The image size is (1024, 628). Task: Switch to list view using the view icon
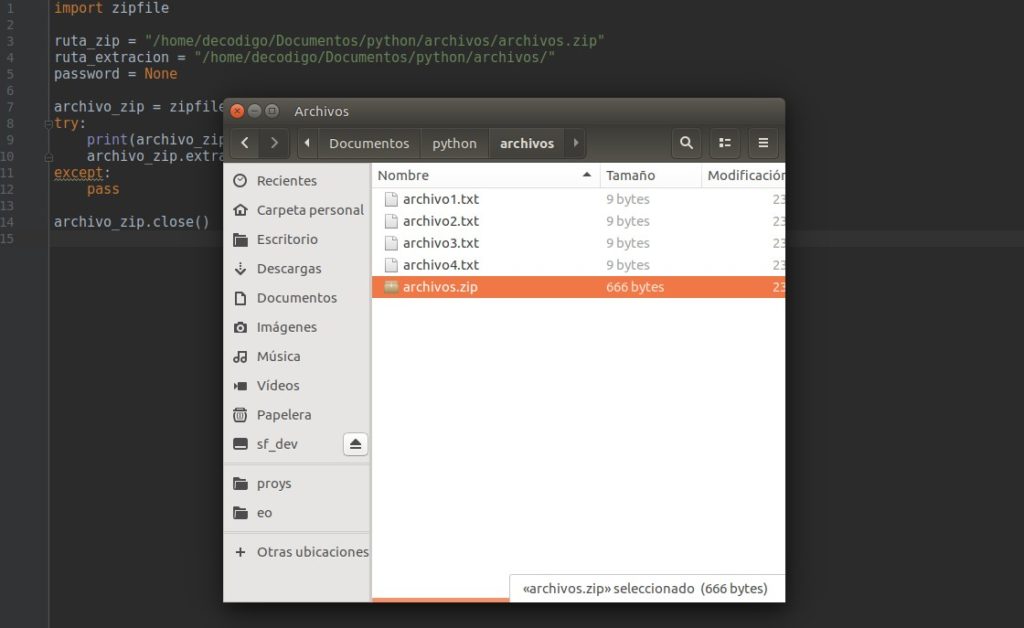pos(724,143)
